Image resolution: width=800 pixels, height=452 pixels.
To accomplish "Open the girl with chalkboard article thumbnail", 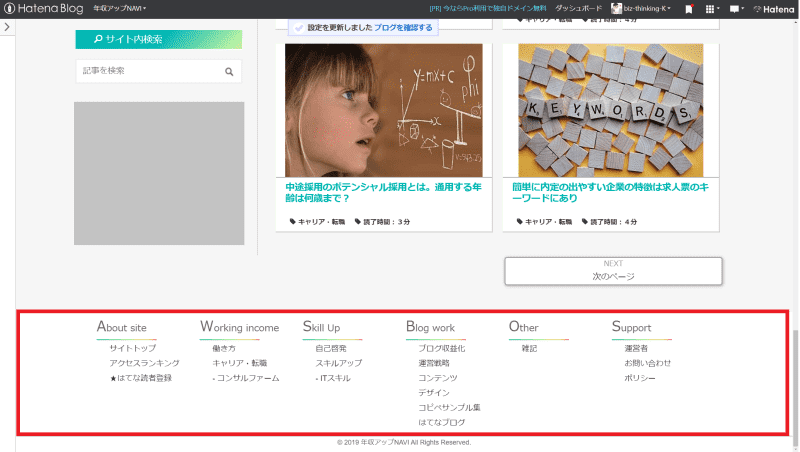I will tap(384, 110).
